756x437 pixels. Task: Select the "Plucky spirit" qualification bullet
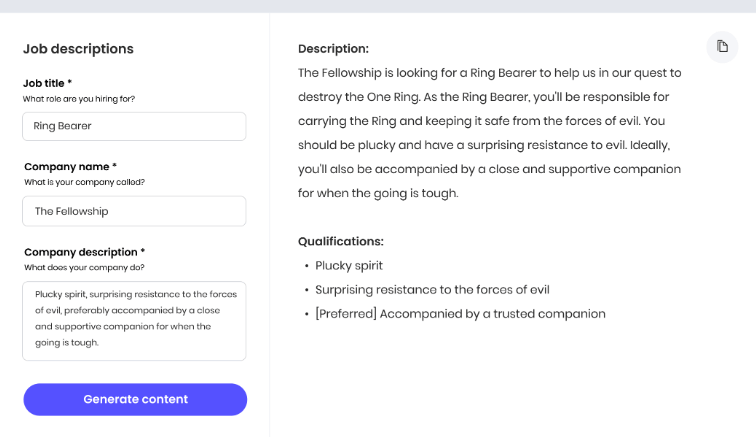click(349, 266)
